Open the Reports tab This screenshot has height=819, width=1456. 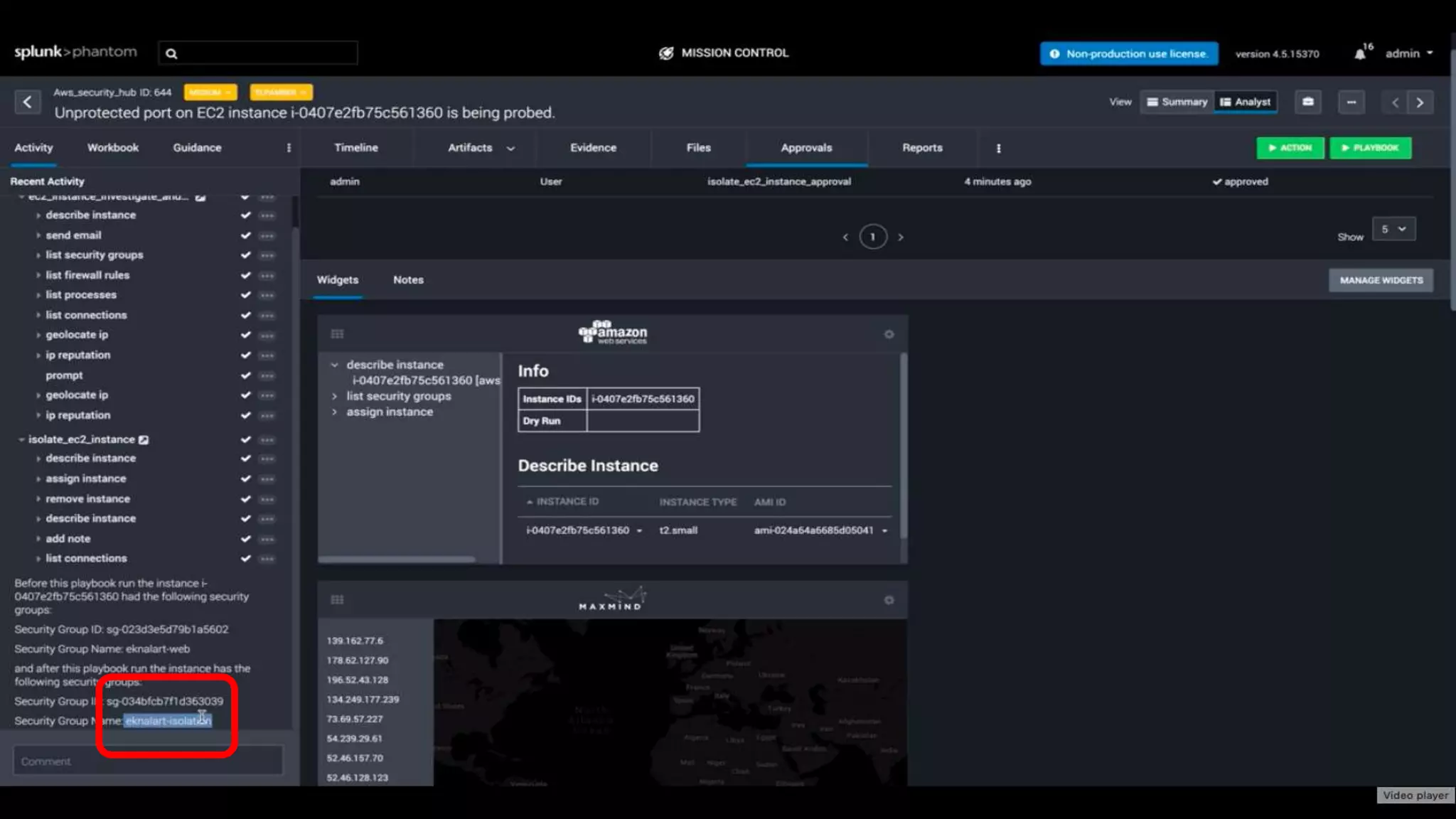[x=922, y=148]
